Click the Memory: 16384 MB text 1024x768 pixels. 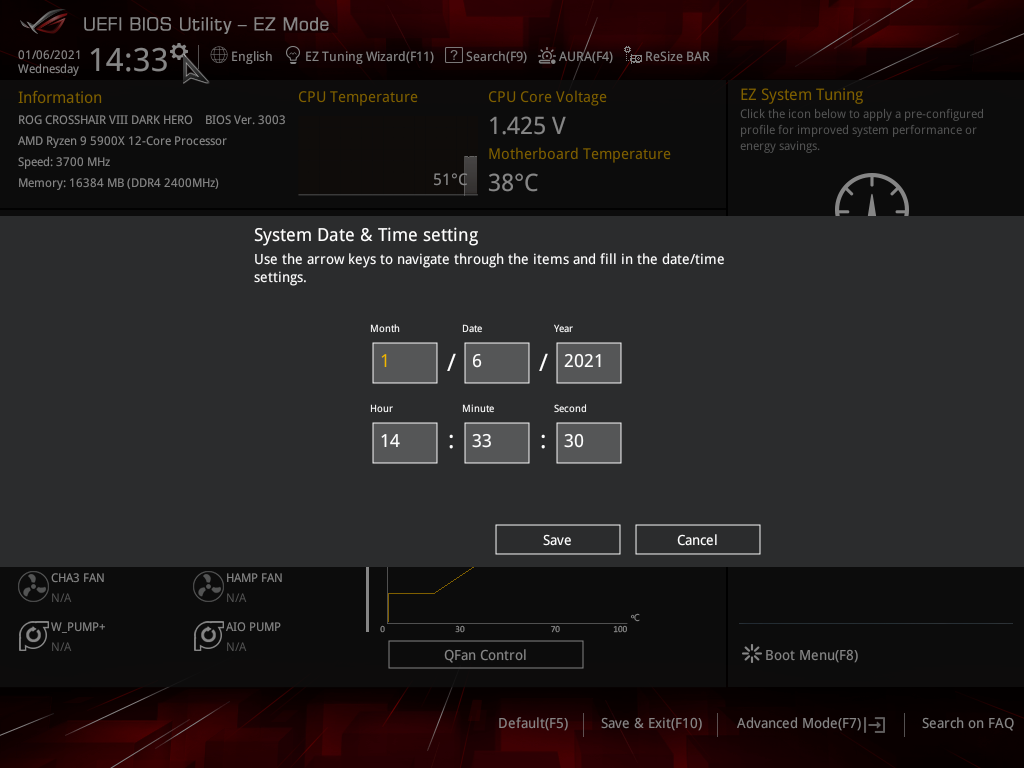pos(118,183)
